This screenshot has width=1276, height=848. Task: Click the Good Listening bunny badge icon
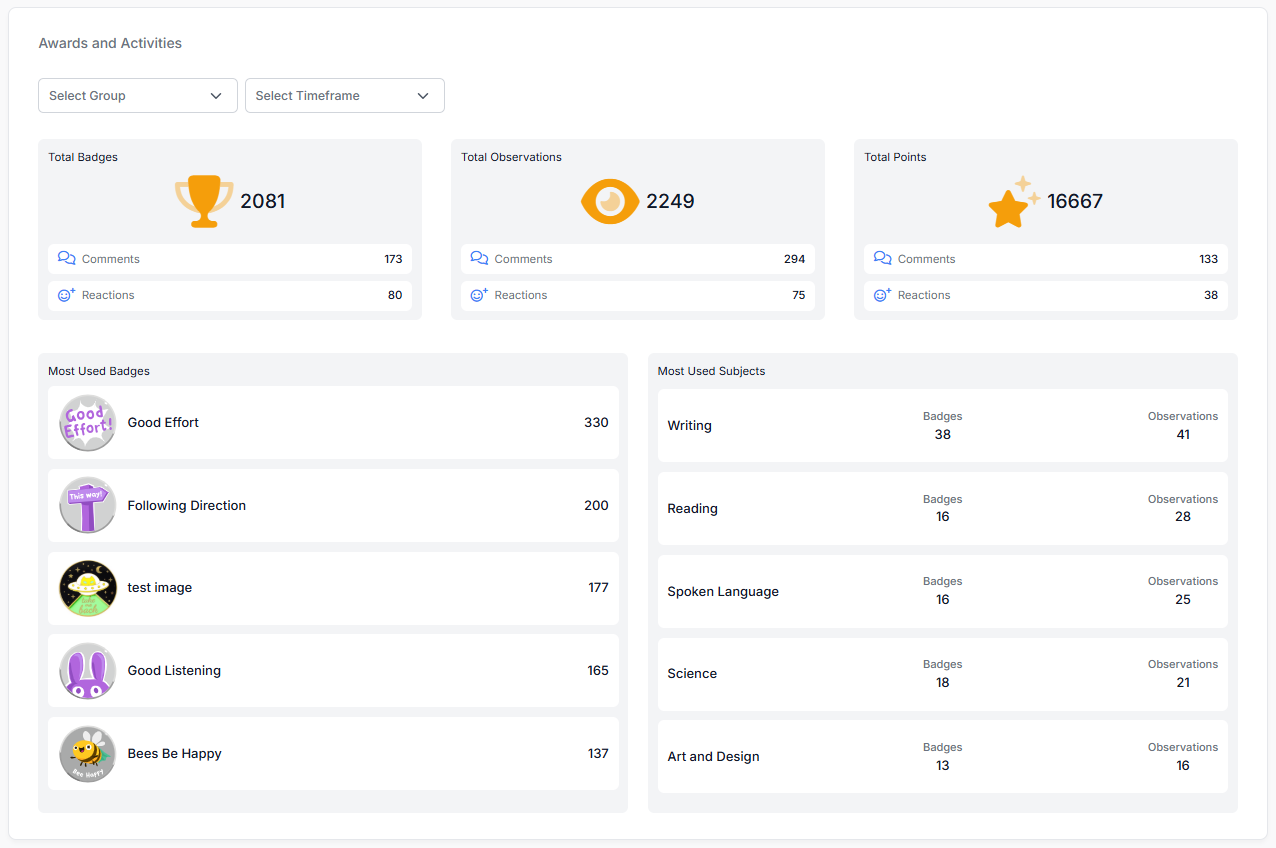coord(88,671)
